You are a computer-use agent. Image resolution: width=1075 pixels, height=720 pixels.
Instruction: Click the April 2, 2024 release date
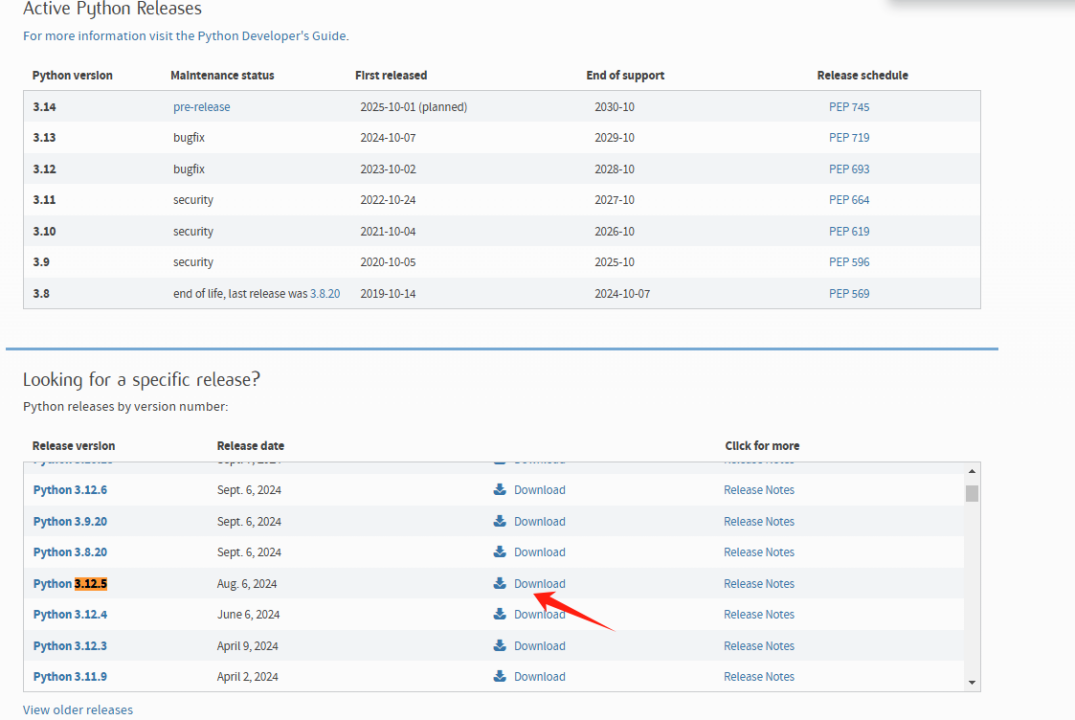[x=247, y=677]
